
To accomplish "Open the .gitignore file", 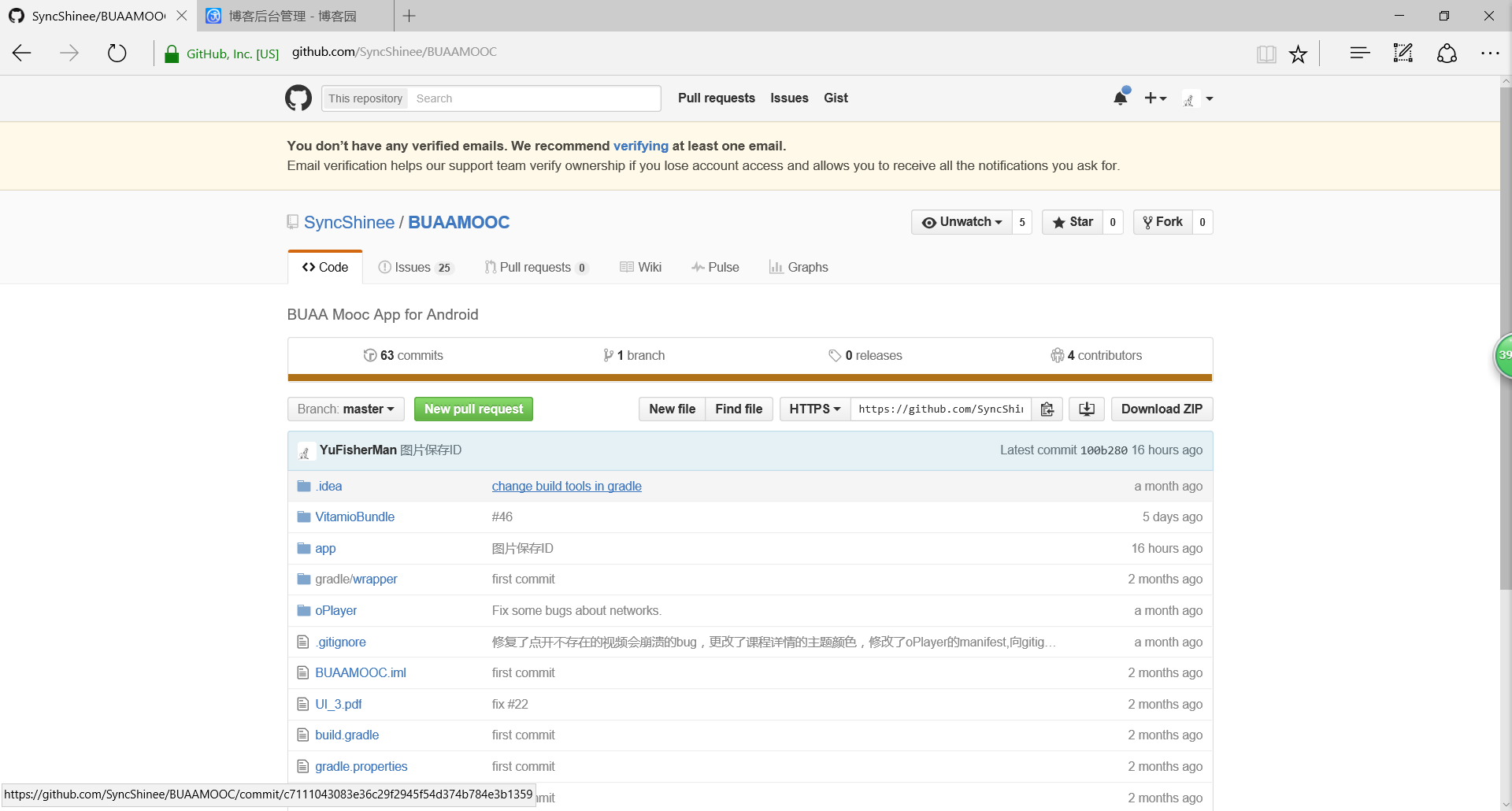I will pyautogui.click(x=340, y=643).
